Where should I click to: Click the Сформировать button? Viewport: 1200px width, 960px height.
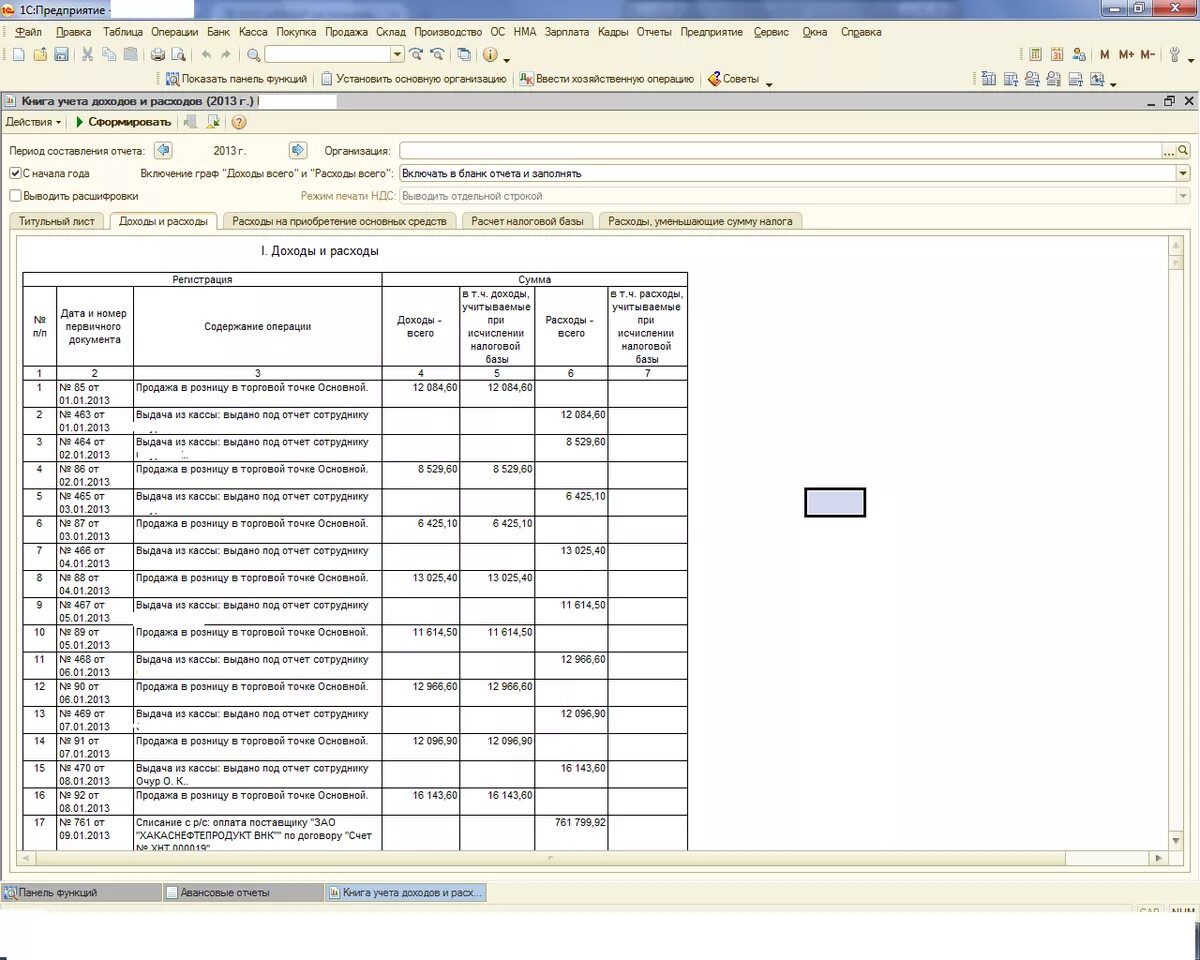tap(123, 122)
